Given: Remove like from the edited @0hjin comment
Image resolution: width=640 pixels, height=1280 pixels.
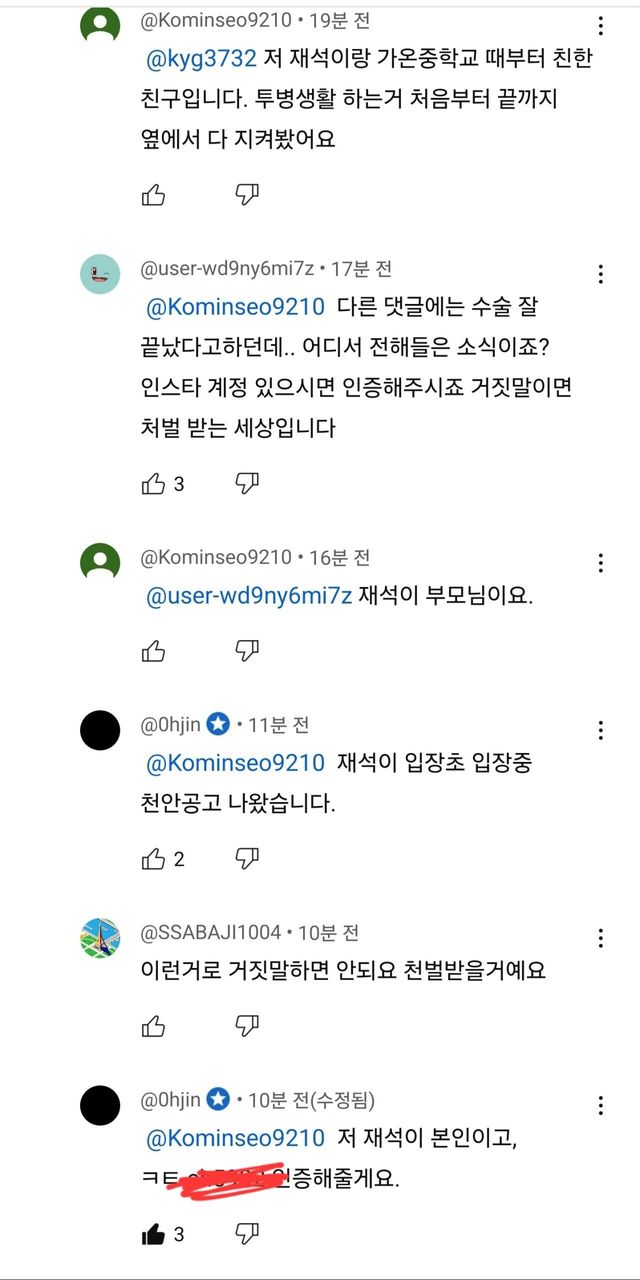Looking at the screenshot, I should (x=153, y=1234).
